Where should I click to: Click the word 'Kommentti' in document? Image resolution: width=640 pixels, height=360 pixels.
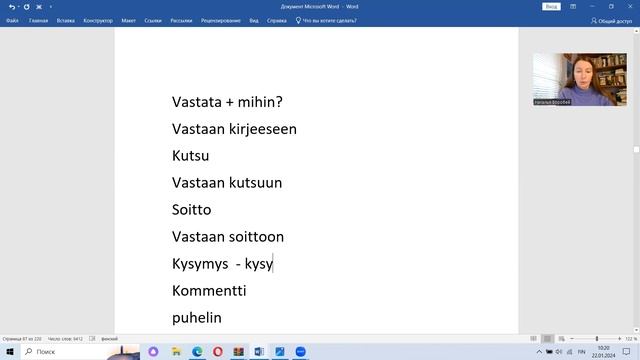(209, 291)
